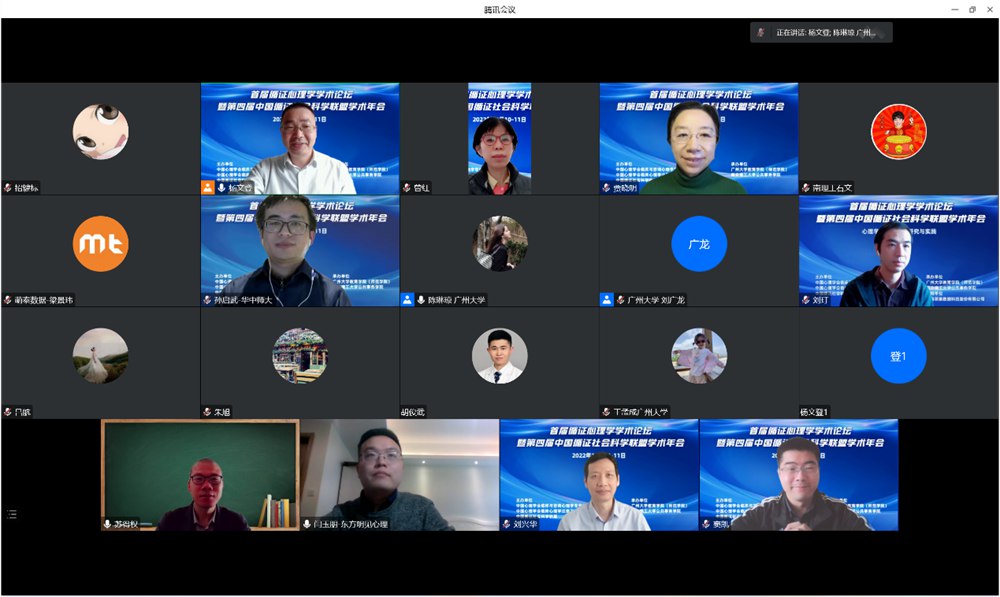Click the blue 广龙 avatar circle
Viewport: 1000px width, 597px height.
(x=698, y=244)
